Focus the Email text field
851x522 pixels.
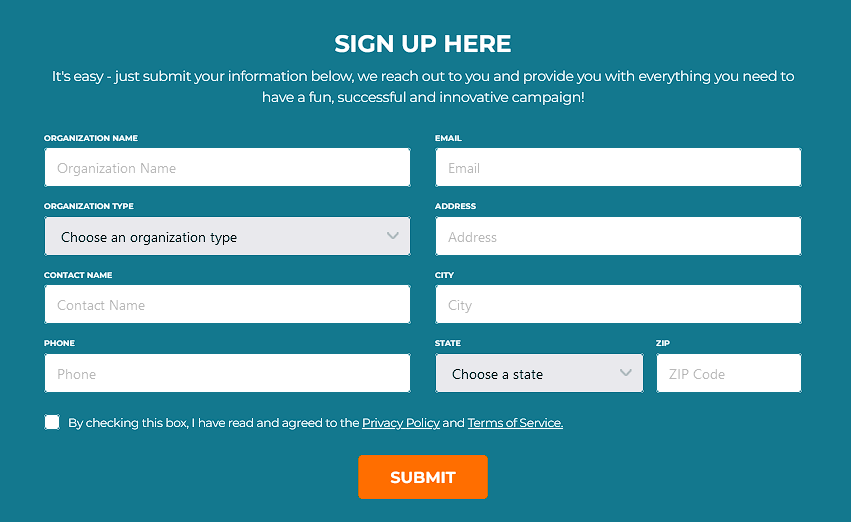click(x=618, y=168)
